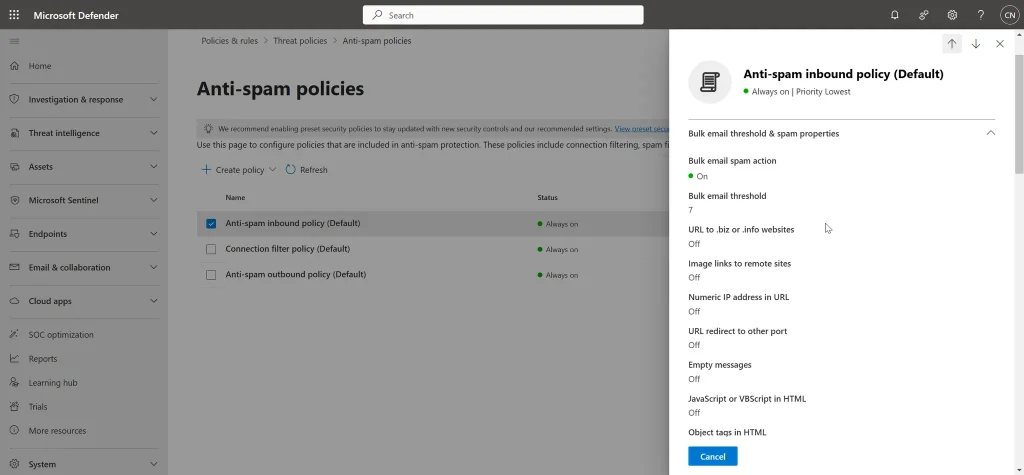Expand System chevron in sidebar
The image size is (1024, 475).
coord(153,465)
